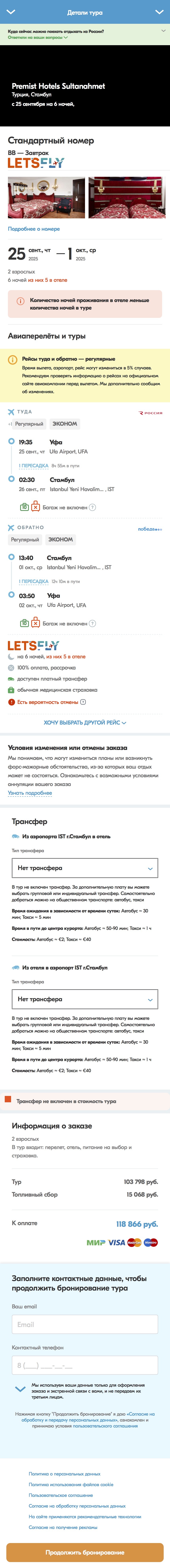This screenshot has width=170, height=1568.
Task: Open airport-to-hotel transfer type dropdown
Action: click(85, 868)
